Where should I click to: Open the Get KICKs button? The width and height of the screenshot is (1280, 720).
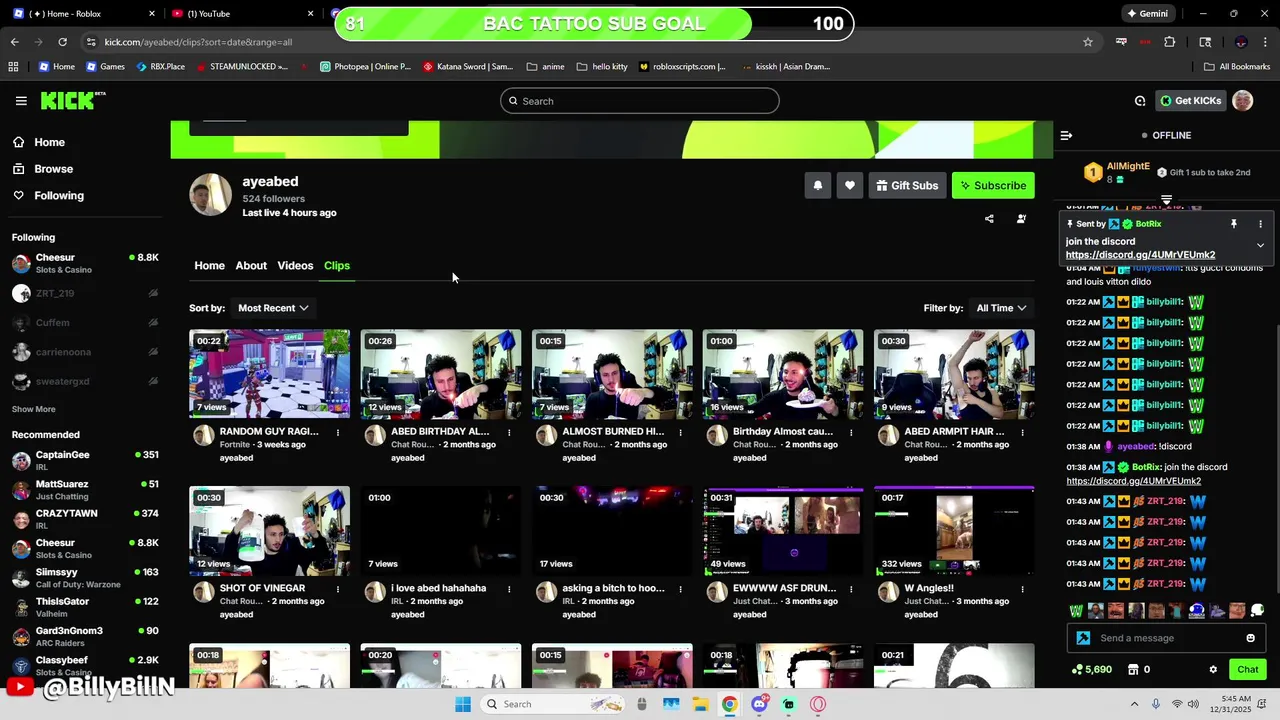point(1190,101)
